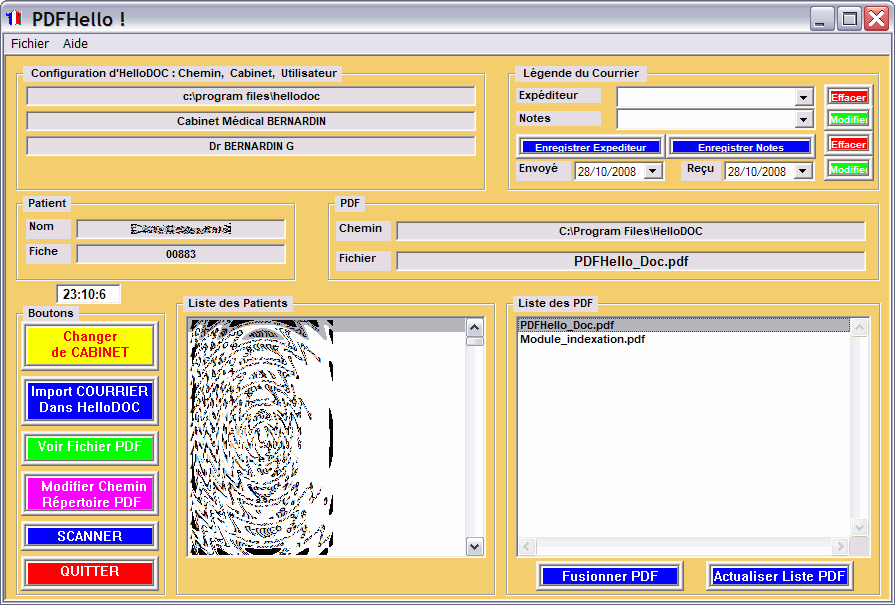The width and height of the screenshot is (895, 605).
Task: Exit the app with QUITTER button
Action: pyautogui.click(x=90, y=572)
